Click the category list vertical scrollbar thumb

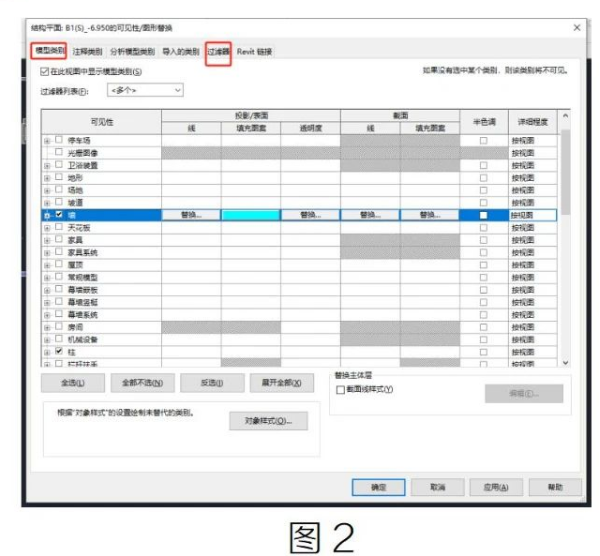(x=565, y=172)
